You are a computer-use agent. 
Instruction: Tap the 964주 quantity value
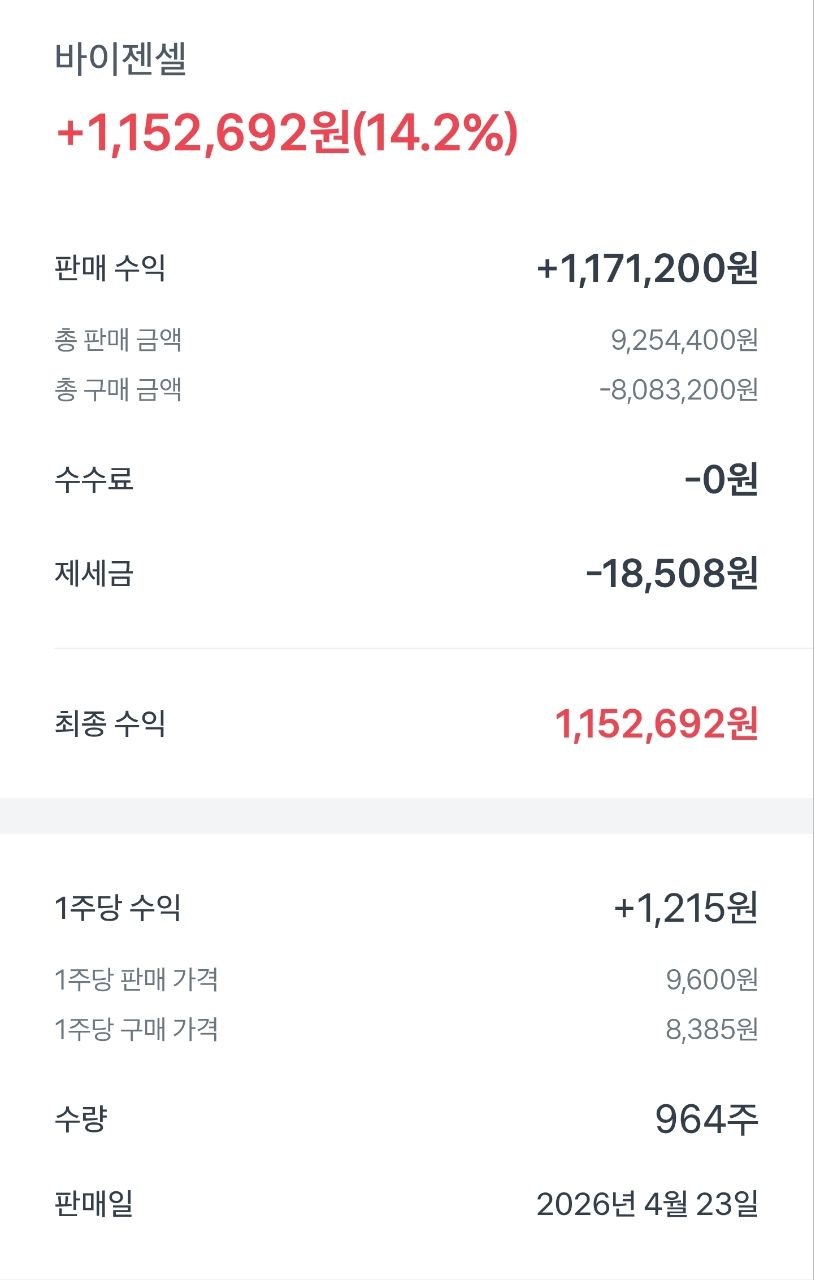[707, 1120]
